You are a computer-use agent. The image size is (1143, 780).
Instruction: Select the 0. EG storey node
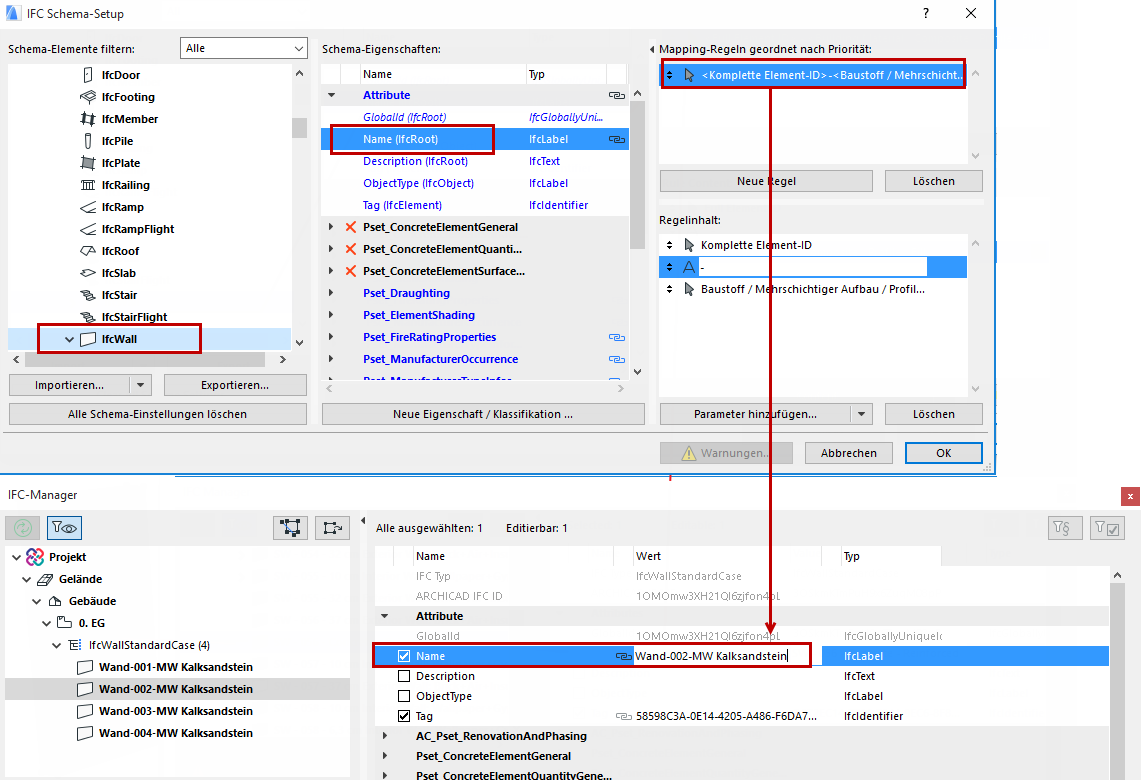click(92, 623)
